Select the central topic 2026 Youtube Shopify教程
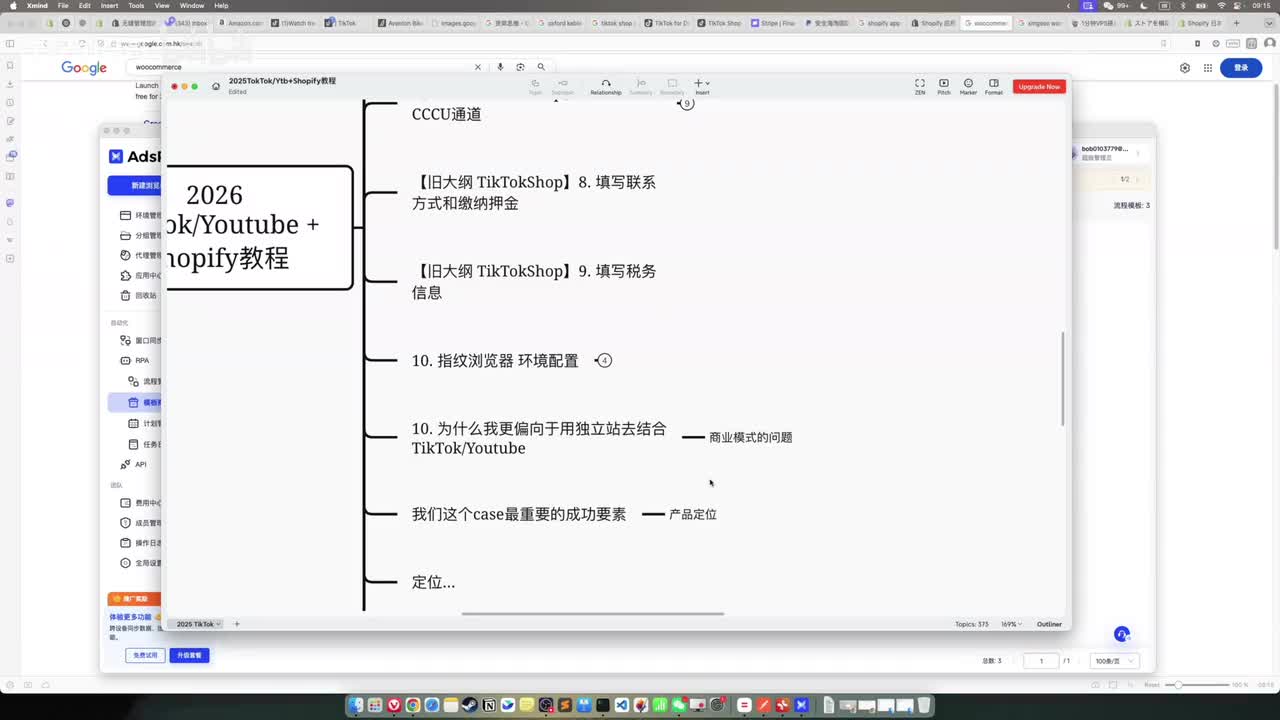This screenshot has width=1280, height=720. pyautogui.click(x=258, y=227)
